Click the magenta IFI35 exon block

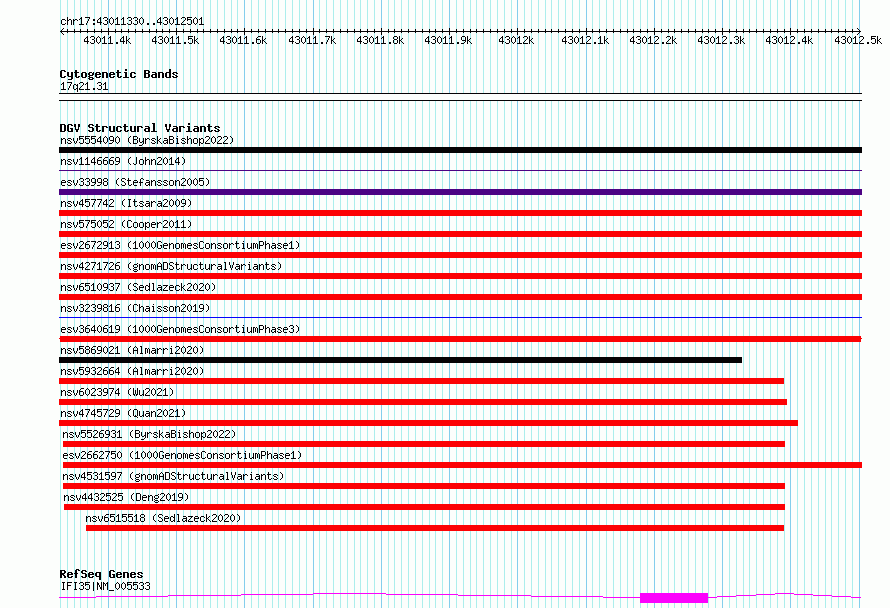(x=674, y=598)
